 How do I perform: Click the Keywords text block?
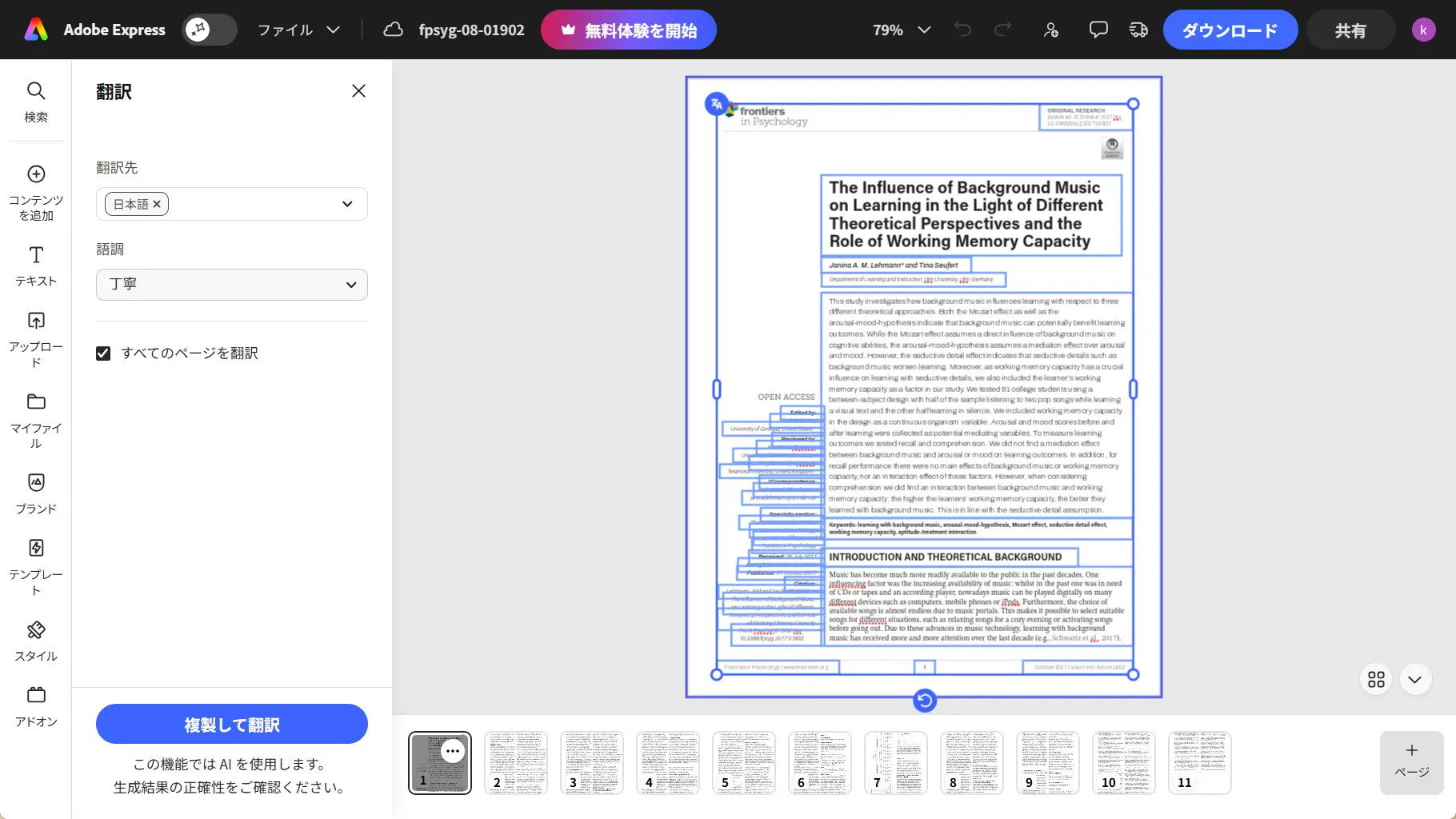[x=976, y=529]
